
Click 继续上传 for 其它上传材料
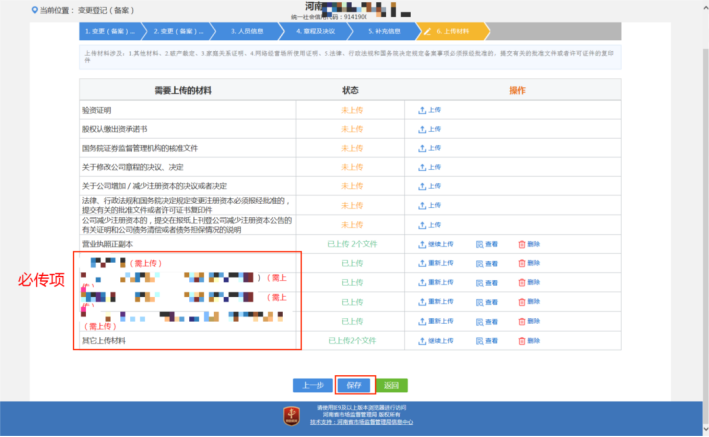(435, 341)
